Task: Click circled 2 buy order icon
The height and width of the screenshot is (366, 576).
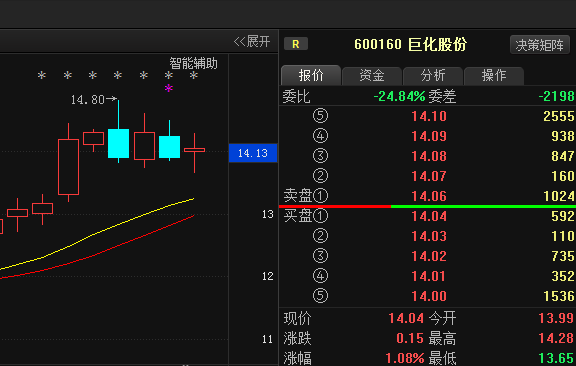Action: (320, 236)
